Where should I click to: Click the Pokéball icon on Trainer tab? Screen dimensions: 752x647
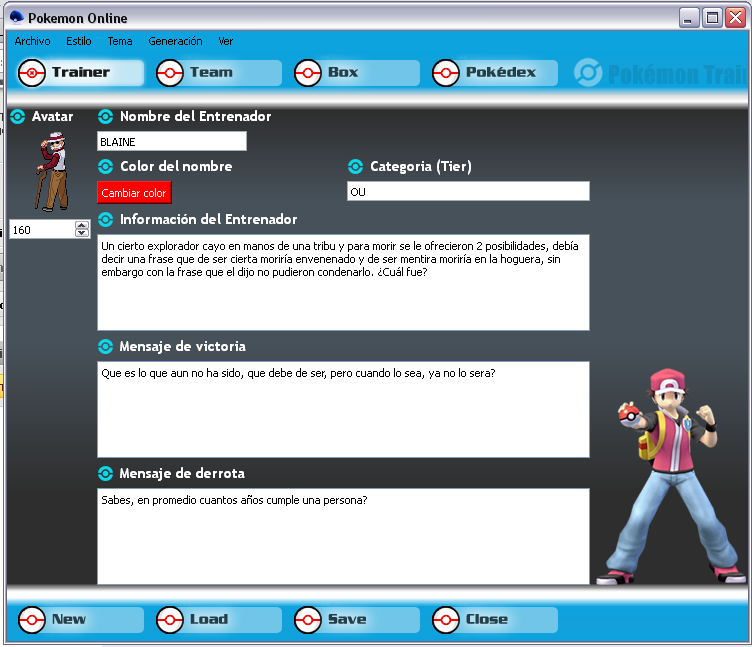(x=32, y=73)
